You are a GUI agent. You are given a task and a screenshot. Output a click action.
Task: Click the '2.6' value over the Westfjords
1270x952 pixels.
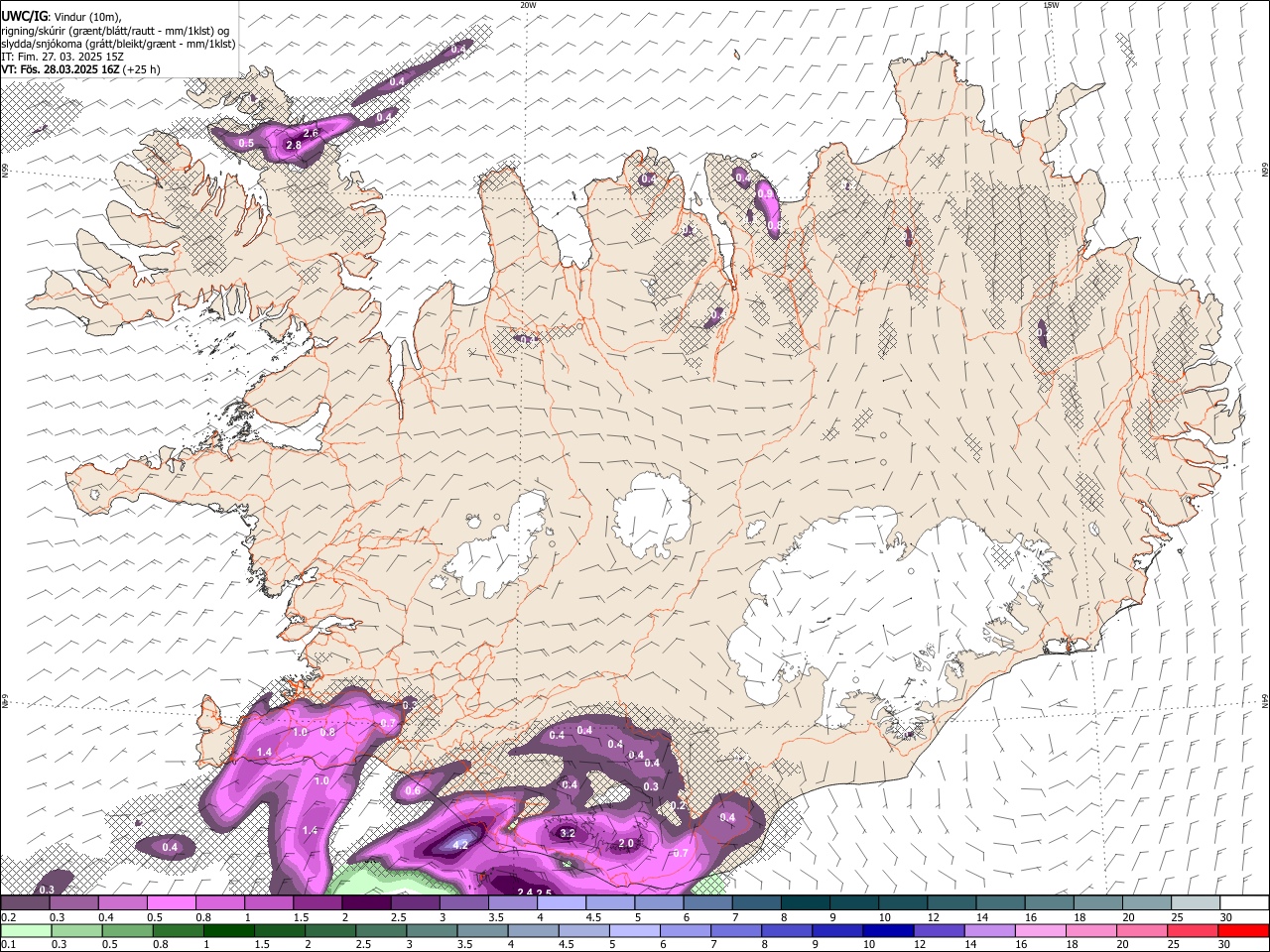[x=311, y=133]
